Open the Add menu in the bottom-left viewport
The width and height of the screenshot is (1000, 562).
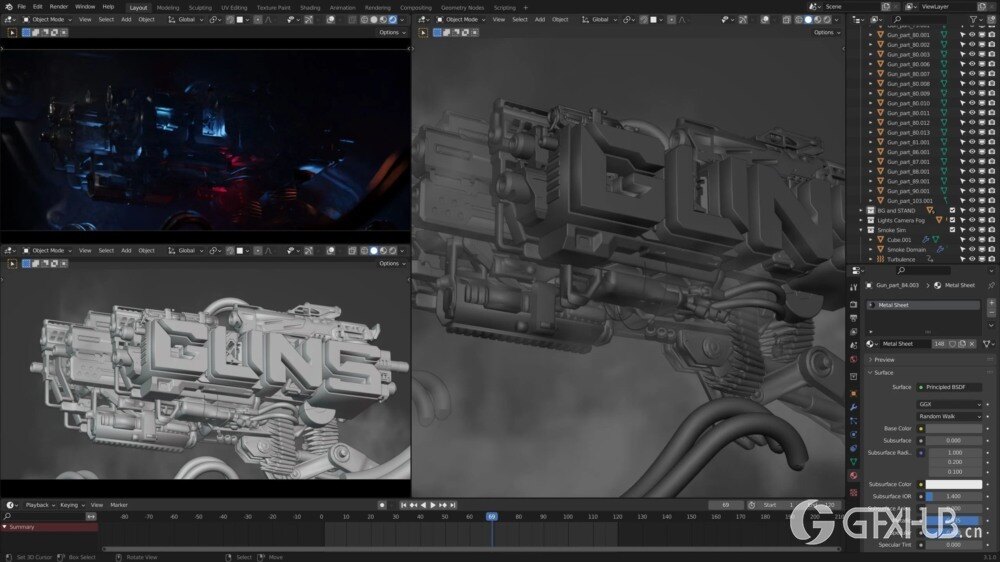coord(126,251)
